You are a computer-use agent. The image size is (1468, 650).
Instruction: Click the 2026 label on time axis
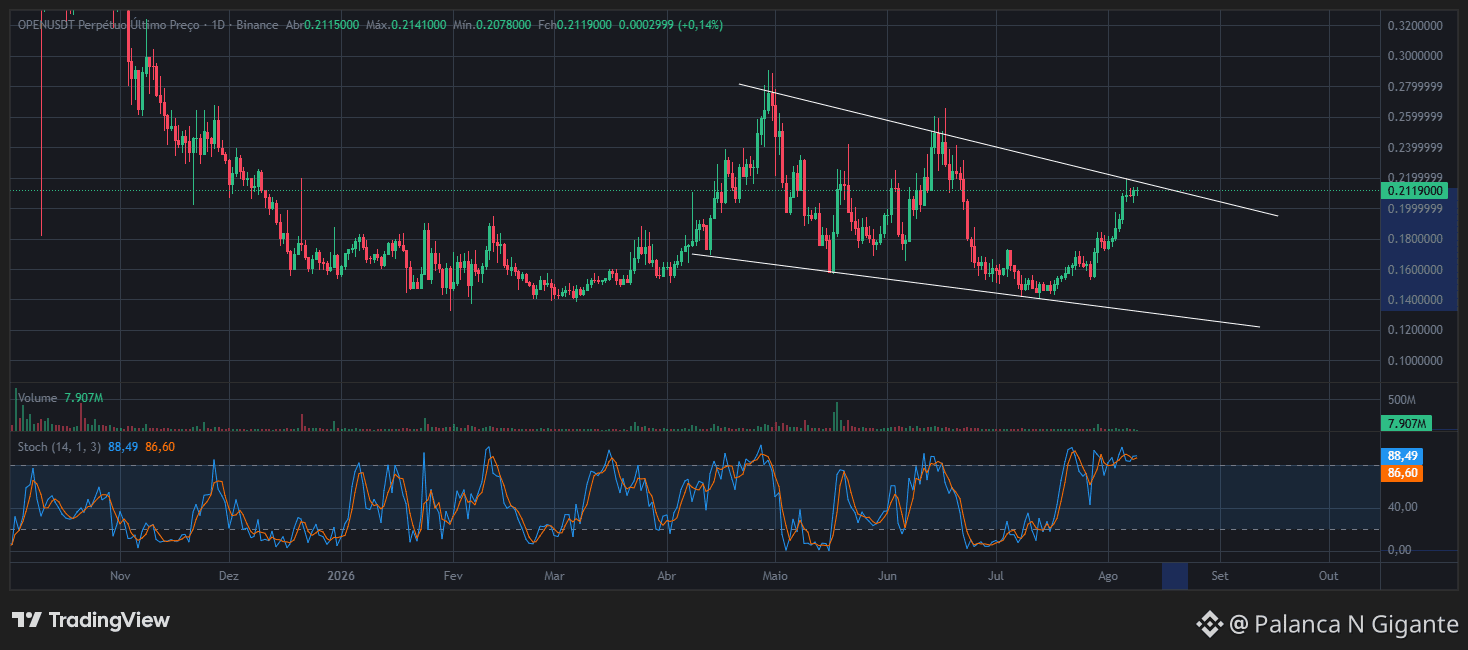tap(341, 576)
